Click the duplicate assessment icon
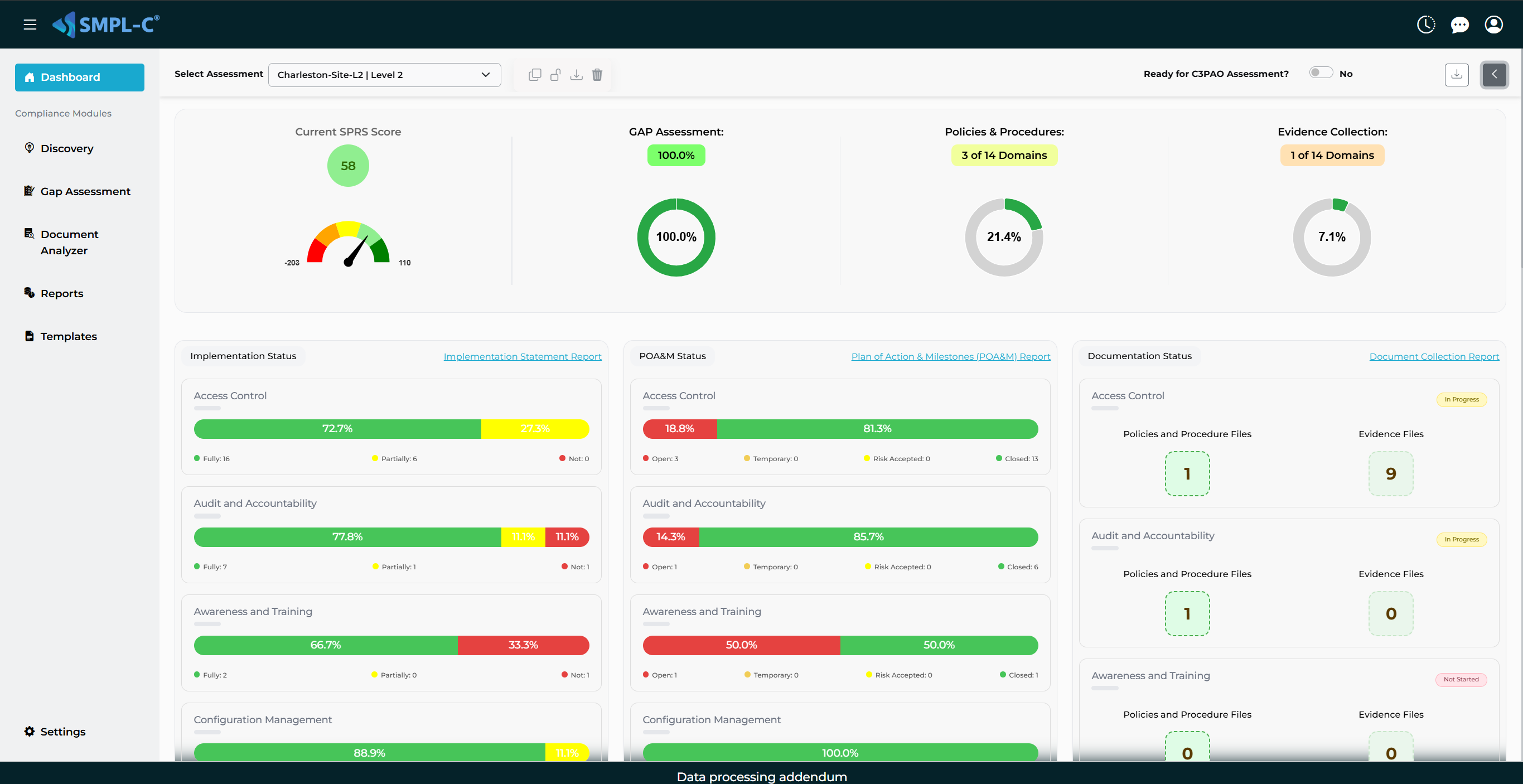Image resolution: width=1523 pixels, height=784 pixels. click(534, 75)
